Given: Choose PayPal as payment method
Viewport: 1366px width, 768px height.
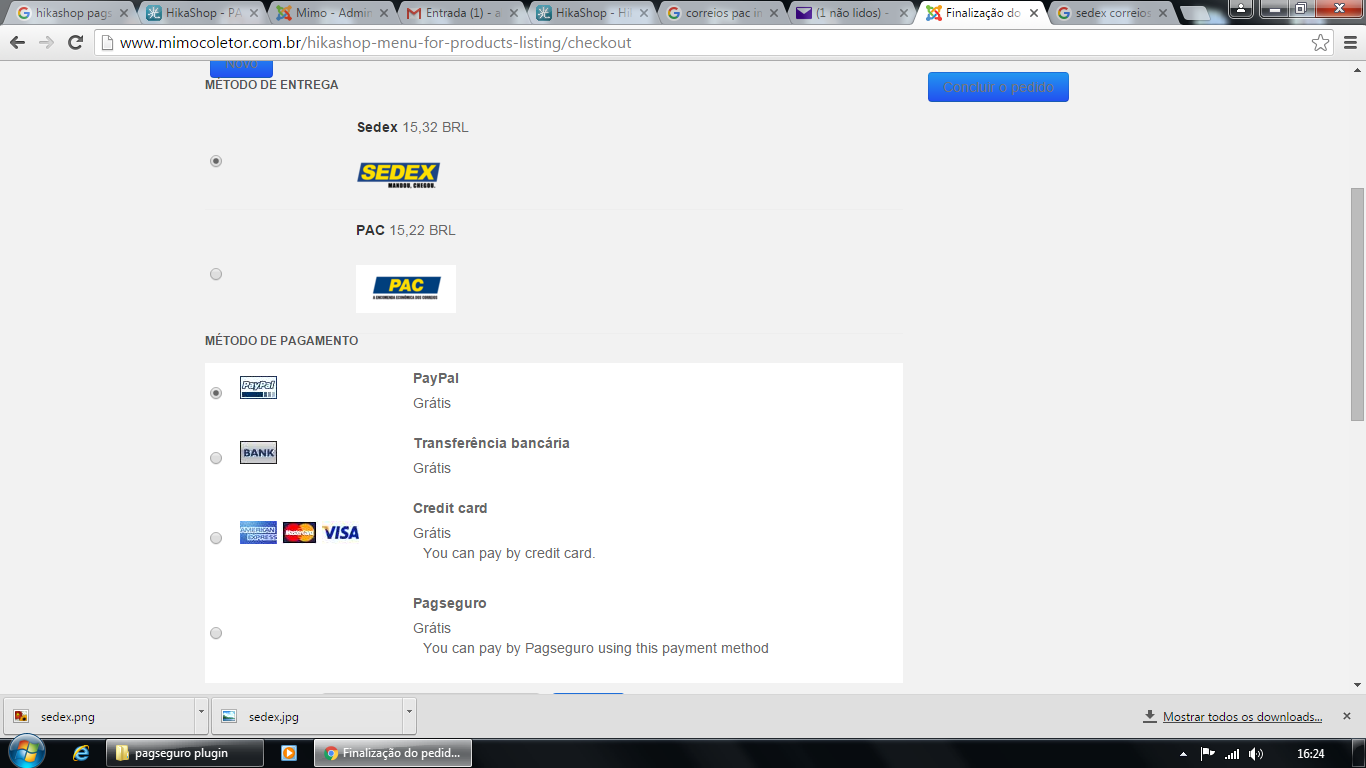Looking at the screenshot, I should pos(216,393).
